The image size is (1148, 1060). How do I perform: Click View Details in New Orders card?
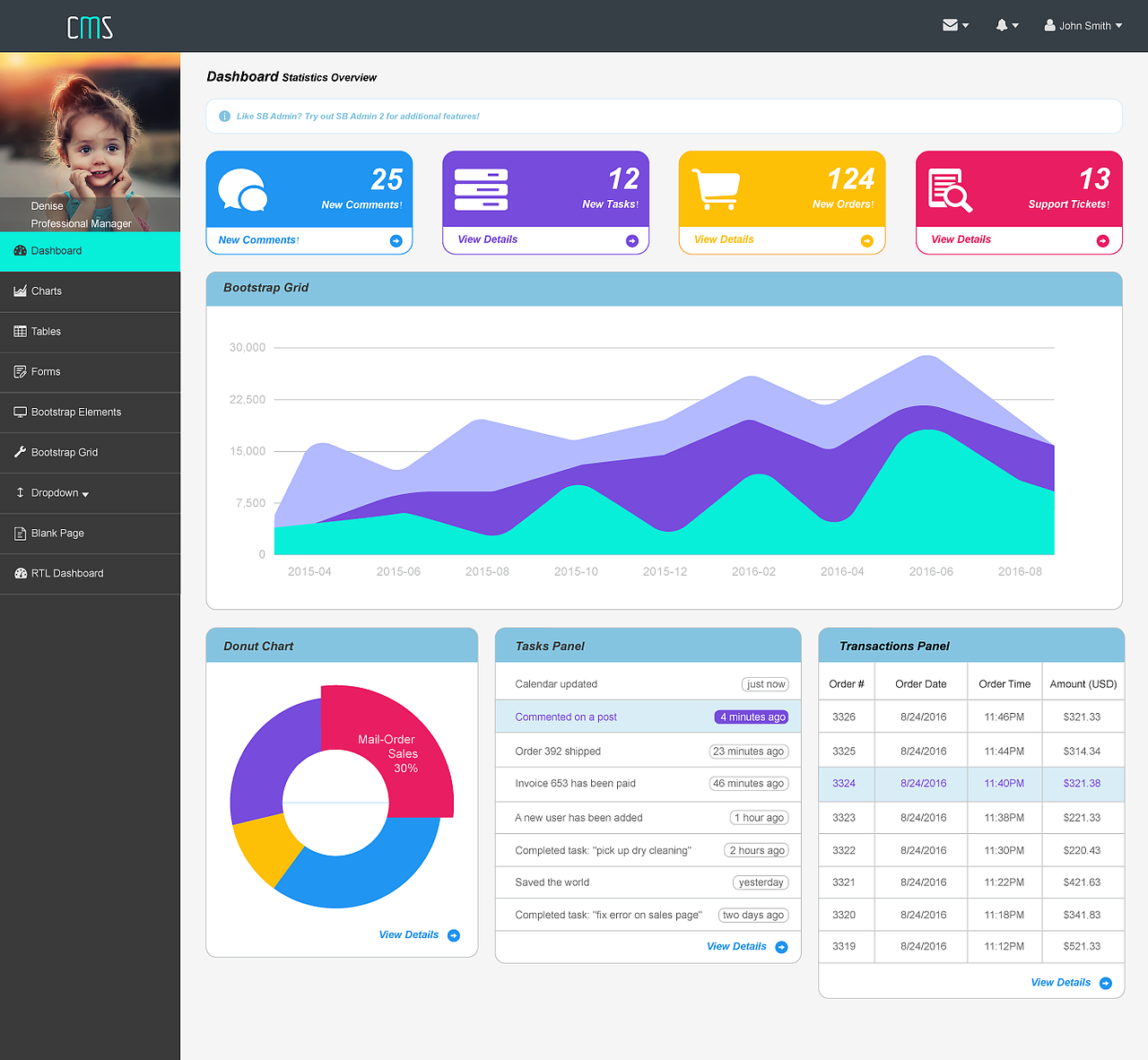724,239
